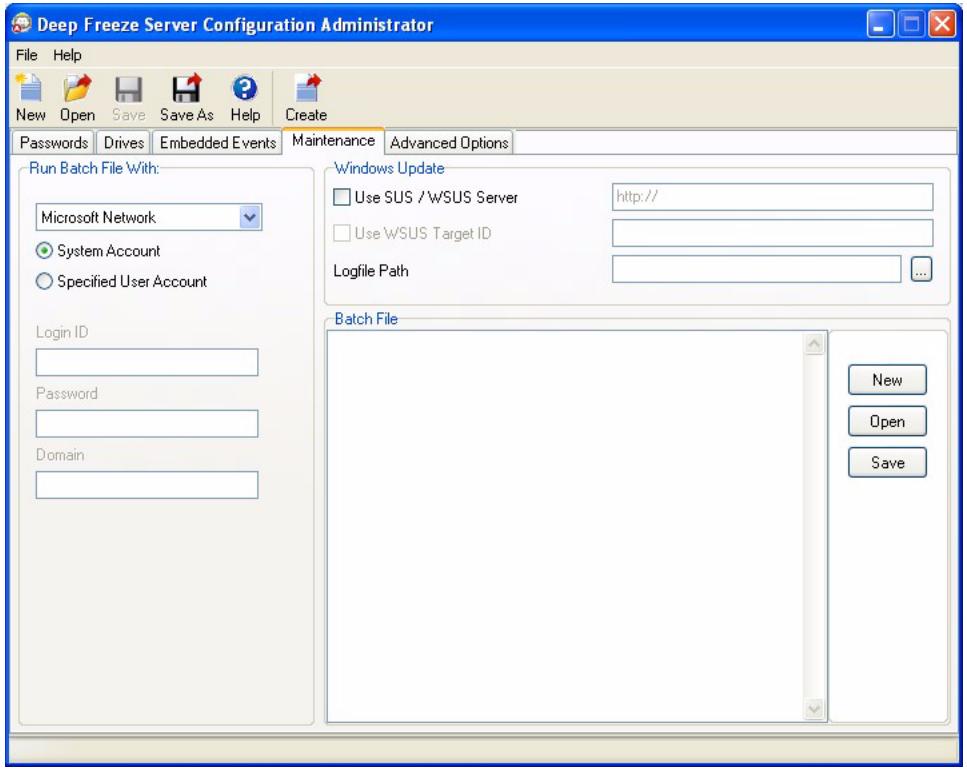Expand the Microsoft Network dropdown
Screen dimensions: 967x773
250,217
